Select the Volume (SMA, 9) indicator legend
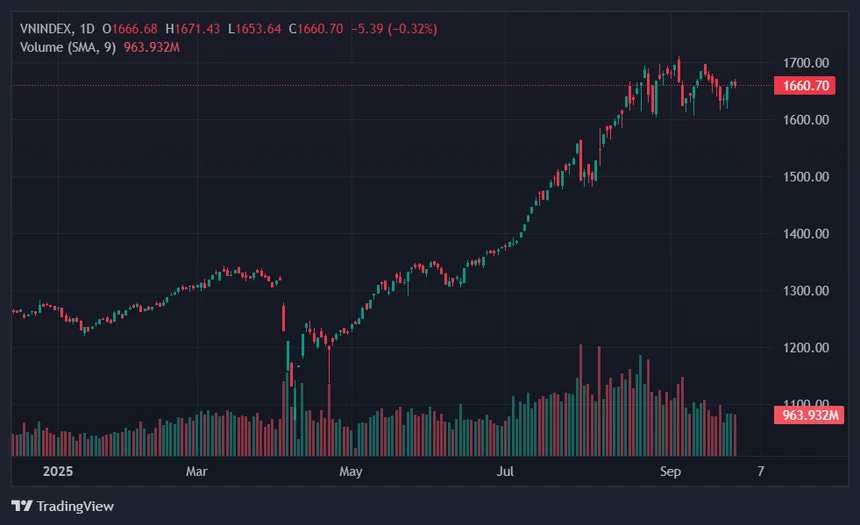The image size is (860, 525). [69, 47]
